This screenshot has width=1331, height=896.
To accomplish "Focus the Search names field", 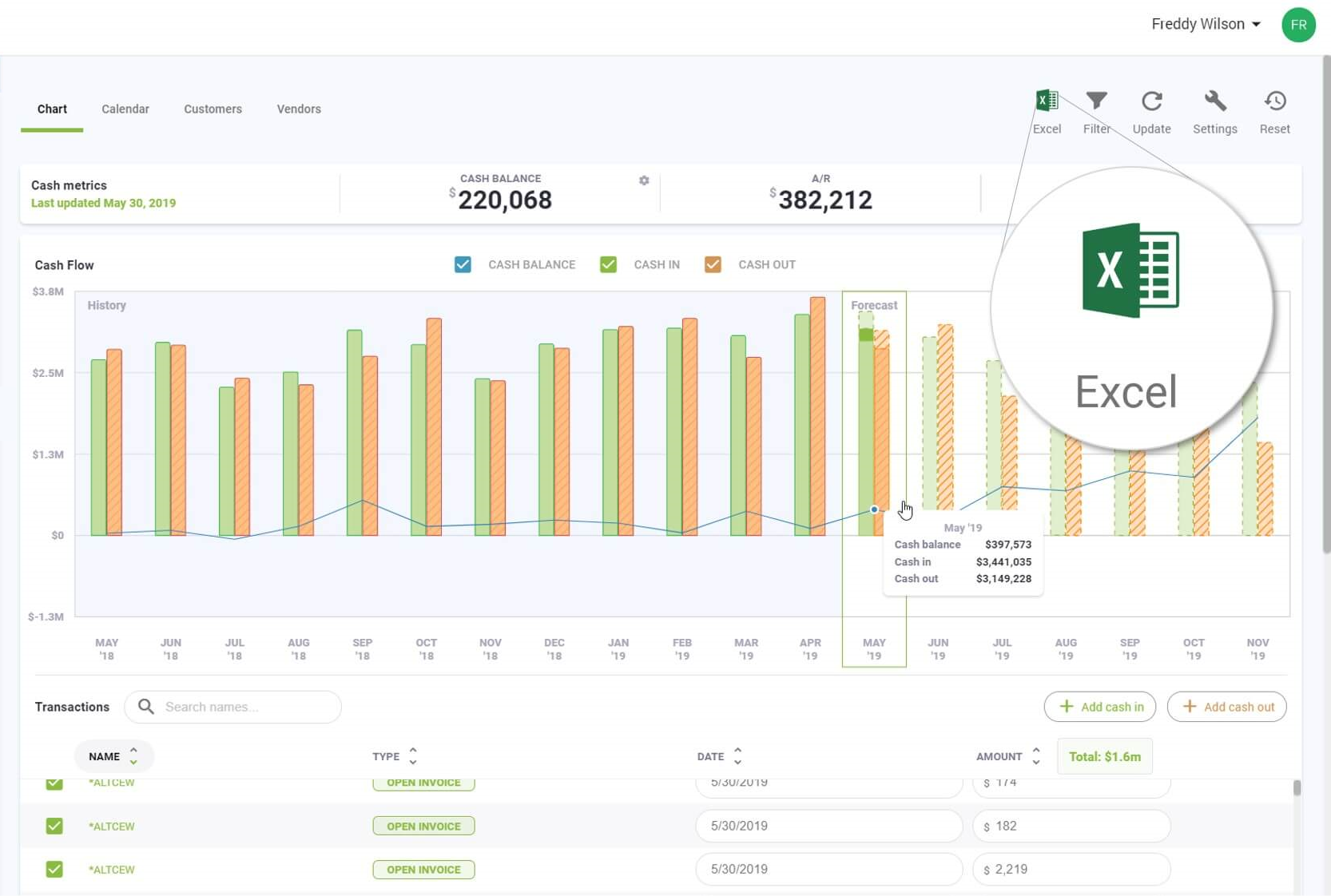I will coord(232,707).
